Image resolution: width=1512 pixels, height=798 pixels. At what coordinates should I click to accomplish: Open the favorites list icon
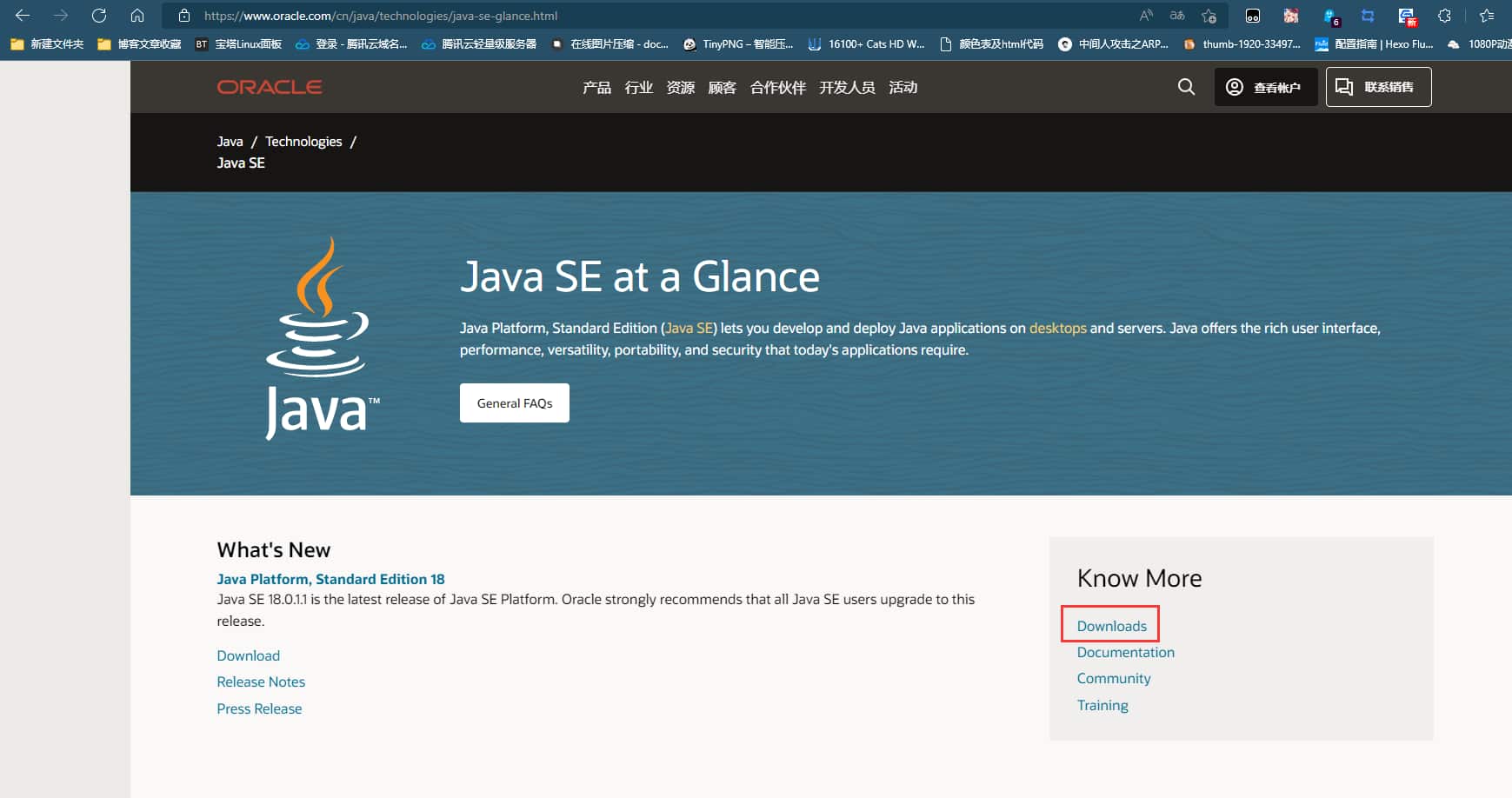pos(1487,16)
